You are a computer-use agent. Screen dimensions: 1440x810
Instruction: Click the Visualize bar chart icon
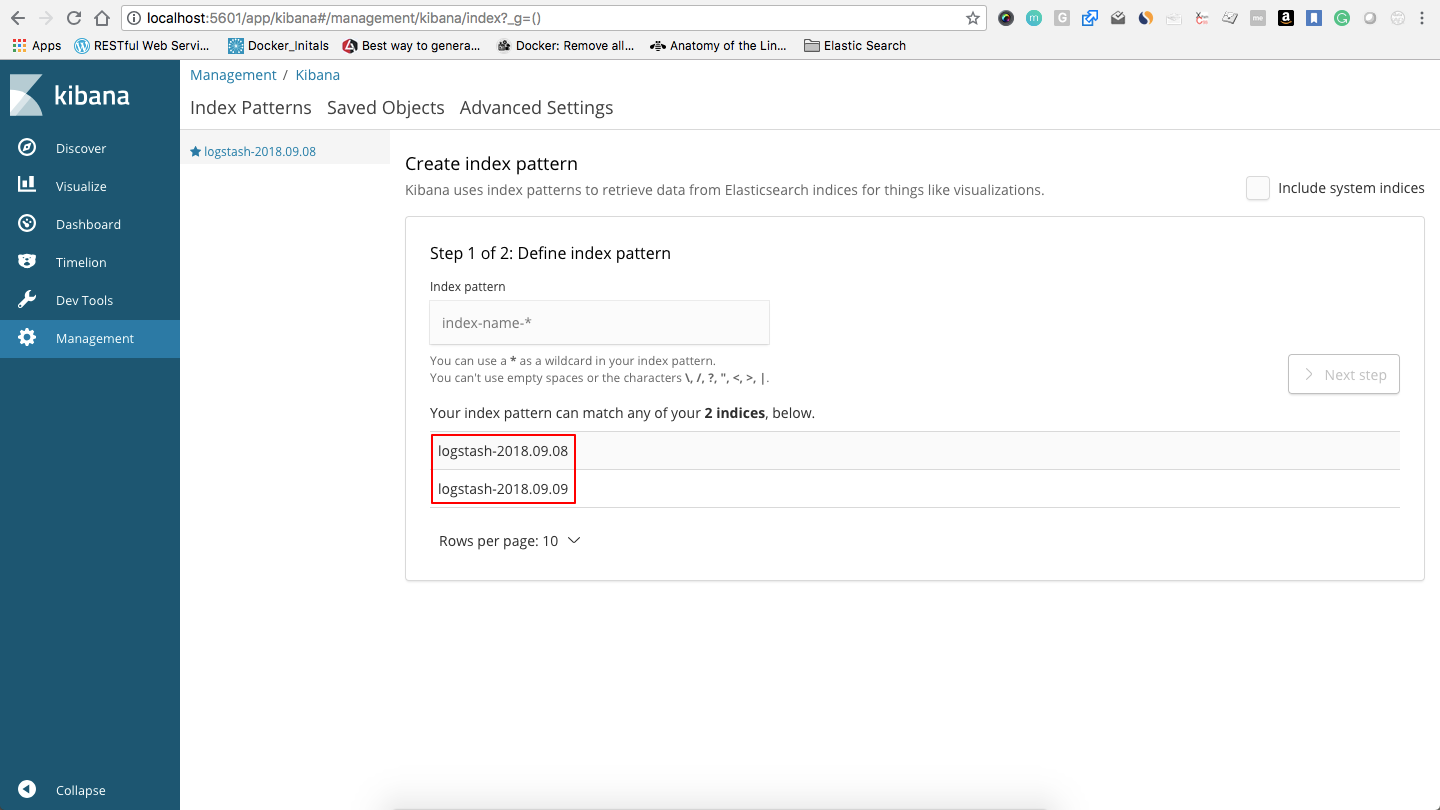pos(27,186)
